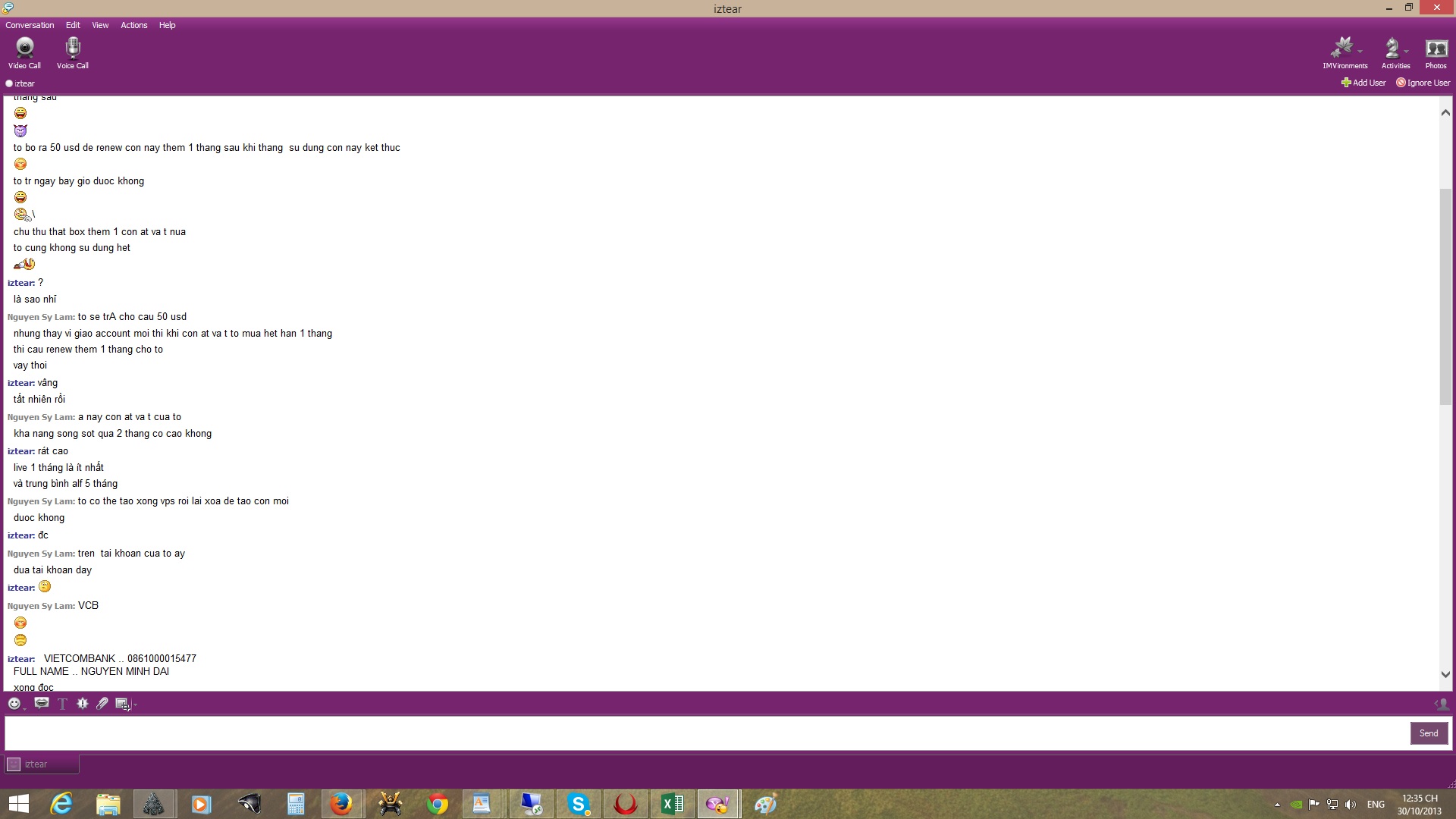The width and height of the screenshot is (1456, 819).
Task: Click the iztear status indicator circle
Action: coord(9,83)
